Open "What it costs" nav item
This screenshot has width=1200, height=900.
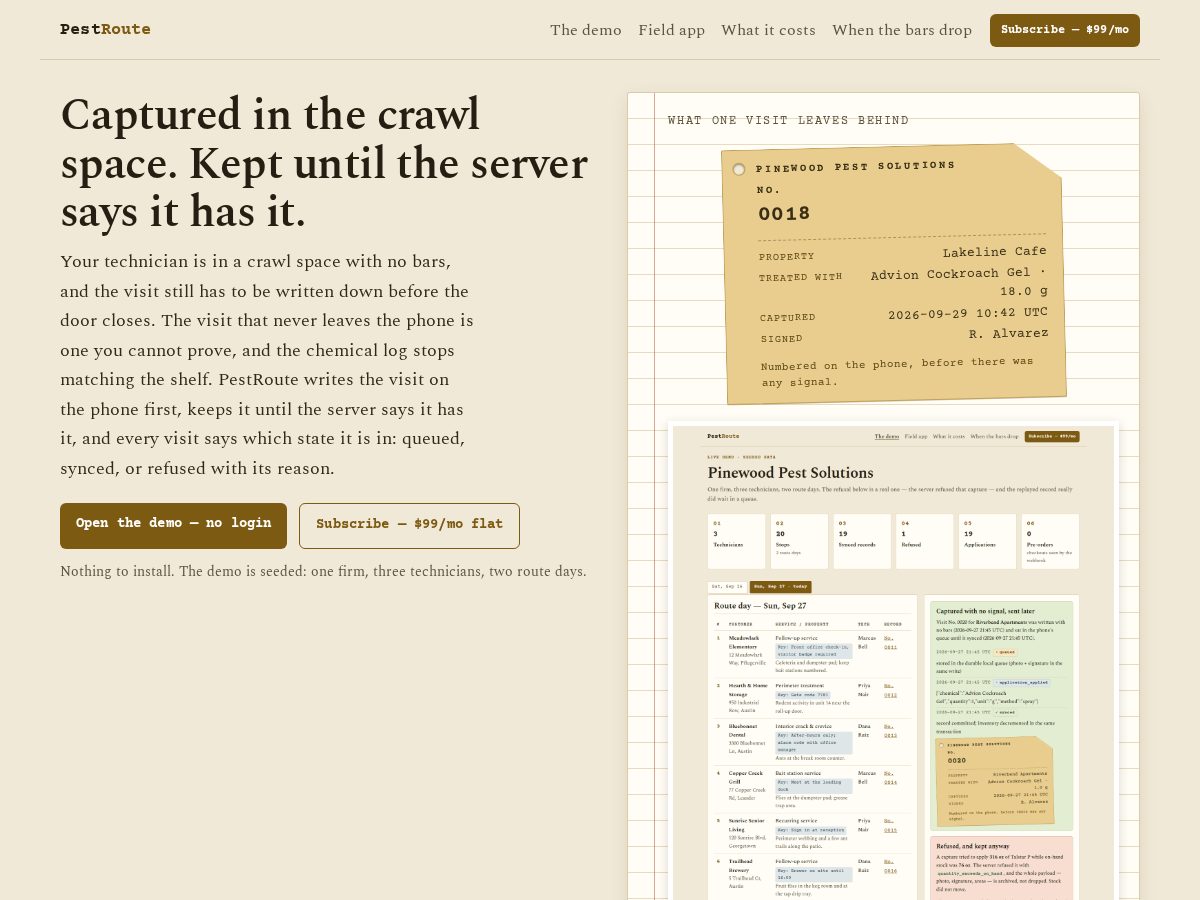(768, 30)
